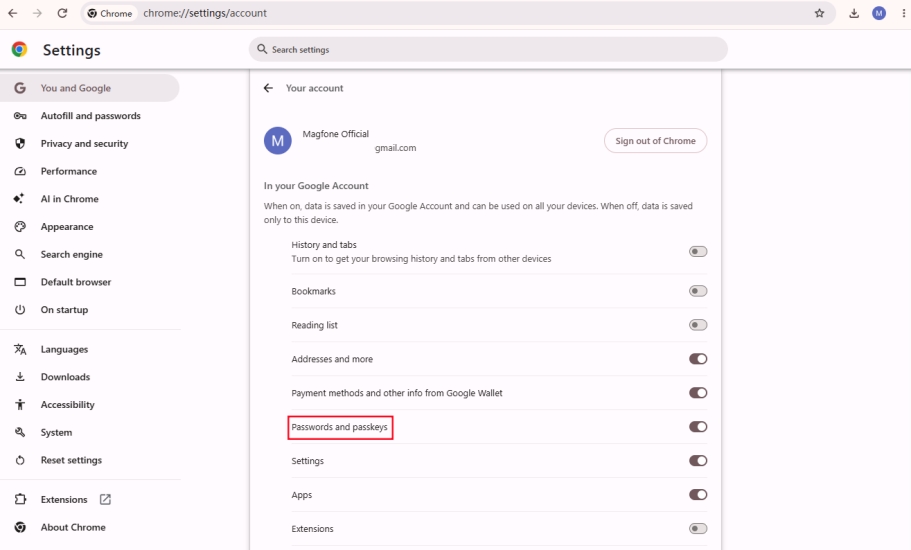Click the Search settings field
This screenshot has height=550, width=911.
click(488, 49)
